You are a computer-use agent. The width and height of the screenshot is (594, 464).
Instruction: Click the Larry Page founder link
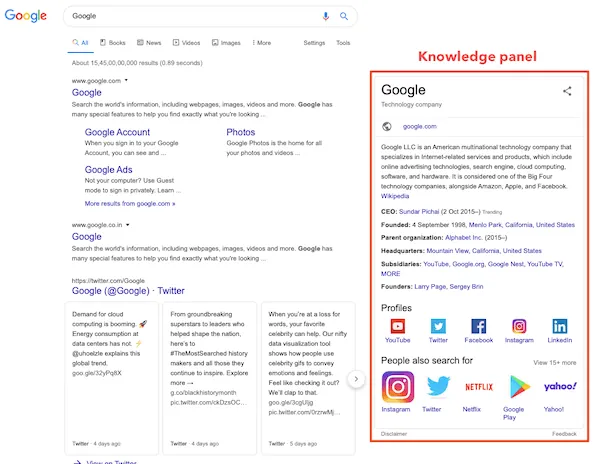point(430,287)
